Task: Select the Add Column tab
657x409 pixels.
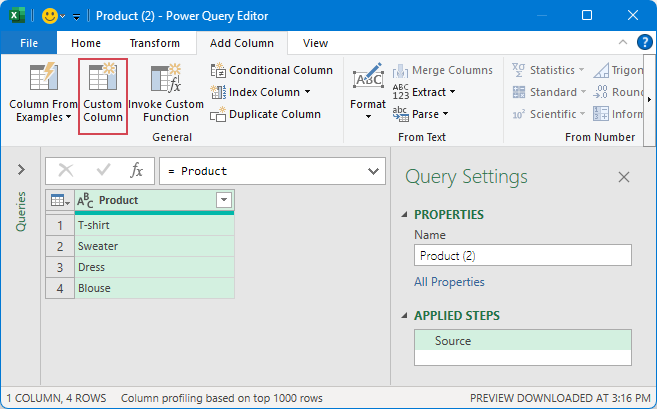Action: [x=242, y=43]
